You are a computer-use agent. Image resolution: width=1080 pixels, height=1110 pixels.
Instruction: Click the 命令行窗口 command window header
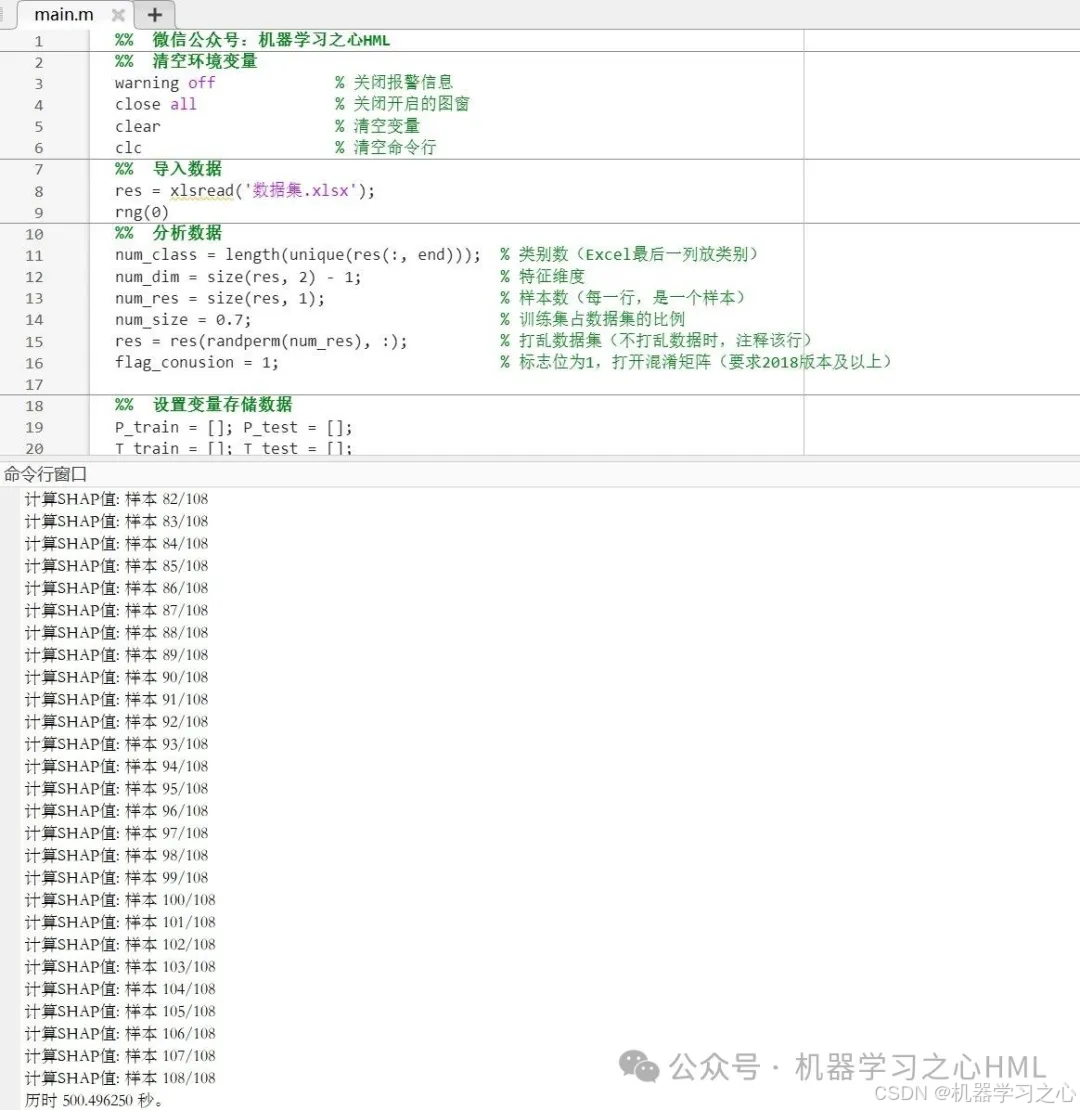[x=45, y=474]
